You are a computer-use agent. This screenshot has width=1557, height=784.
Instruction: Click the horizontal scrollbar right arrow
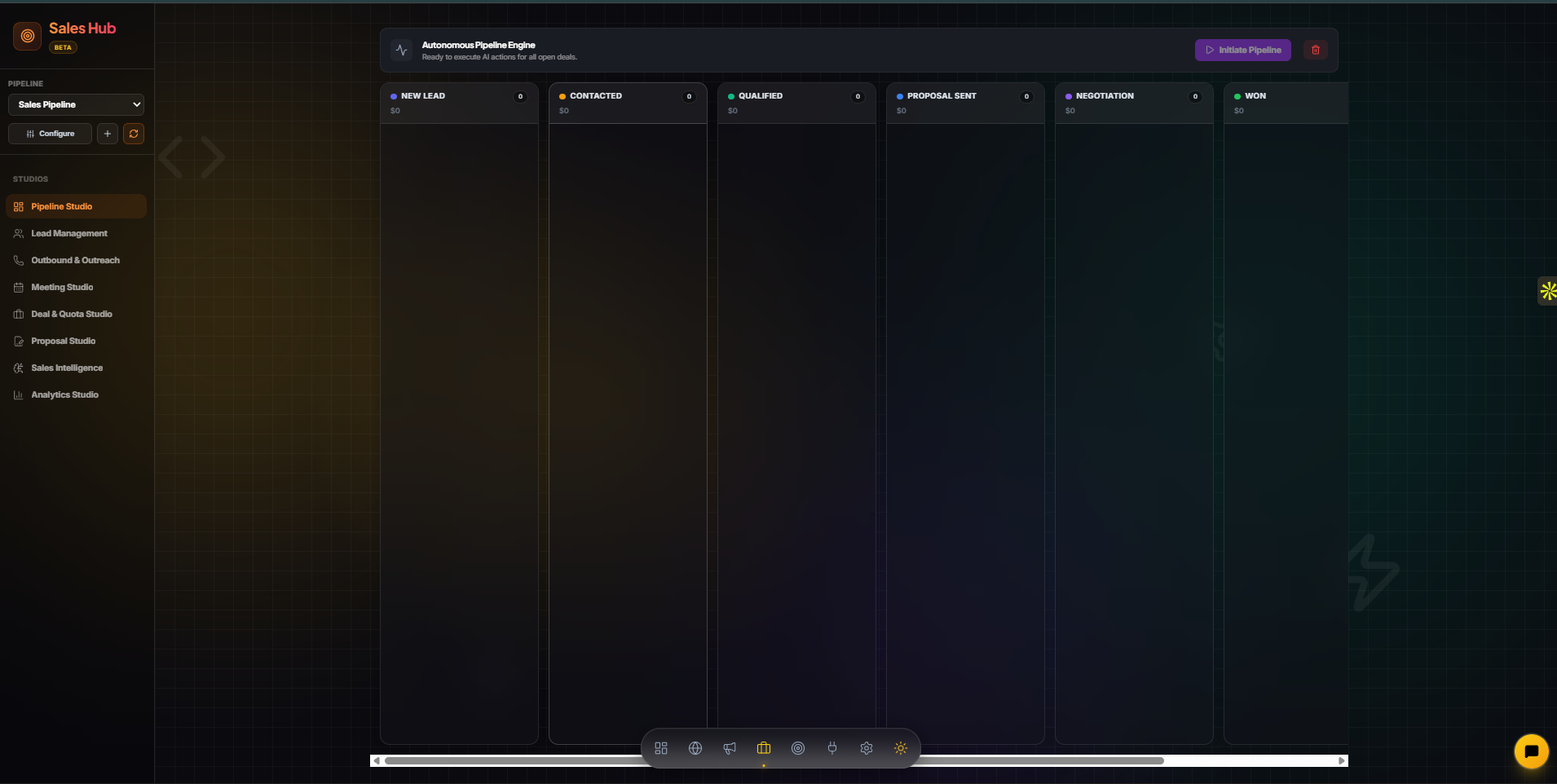click(1342, 760)
